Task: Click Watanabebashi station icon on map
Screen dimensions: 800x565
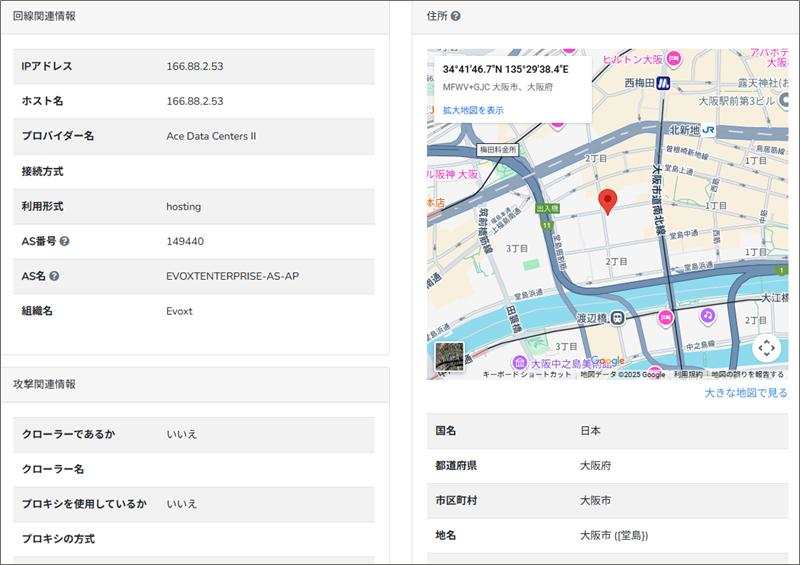Action: 618,317
